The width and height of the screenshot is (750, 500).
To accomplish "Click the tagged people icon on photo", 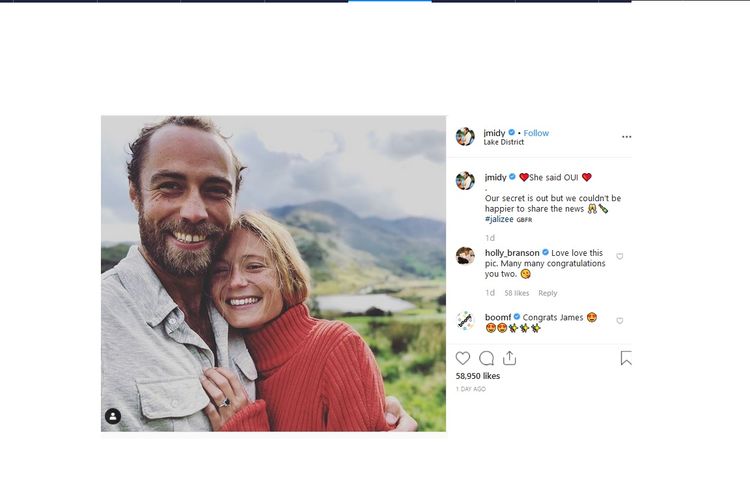I will (113, 416).
